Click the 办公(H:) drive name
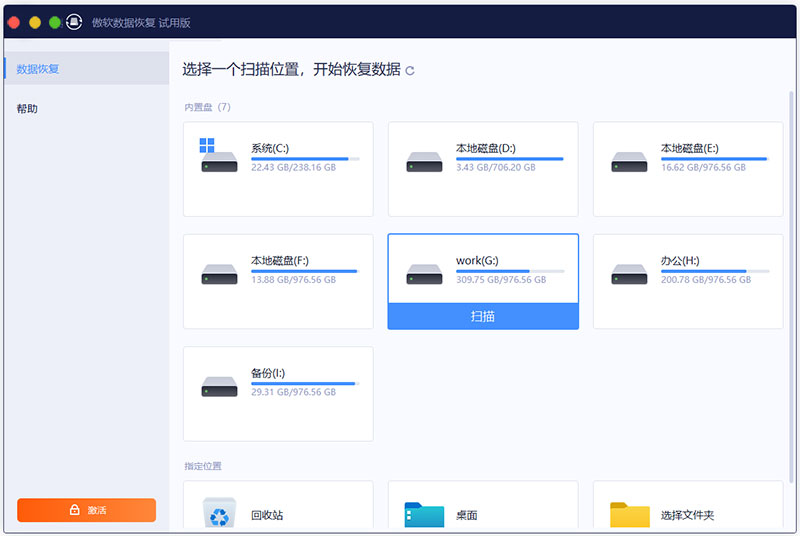The height and width of the screenshot is (536, 800). click(680, 261)
